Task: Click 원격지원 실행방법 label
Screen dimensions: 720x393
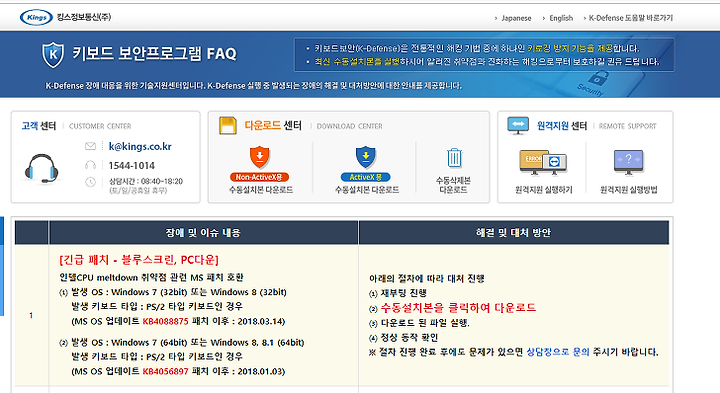Action: pos(629,190)
